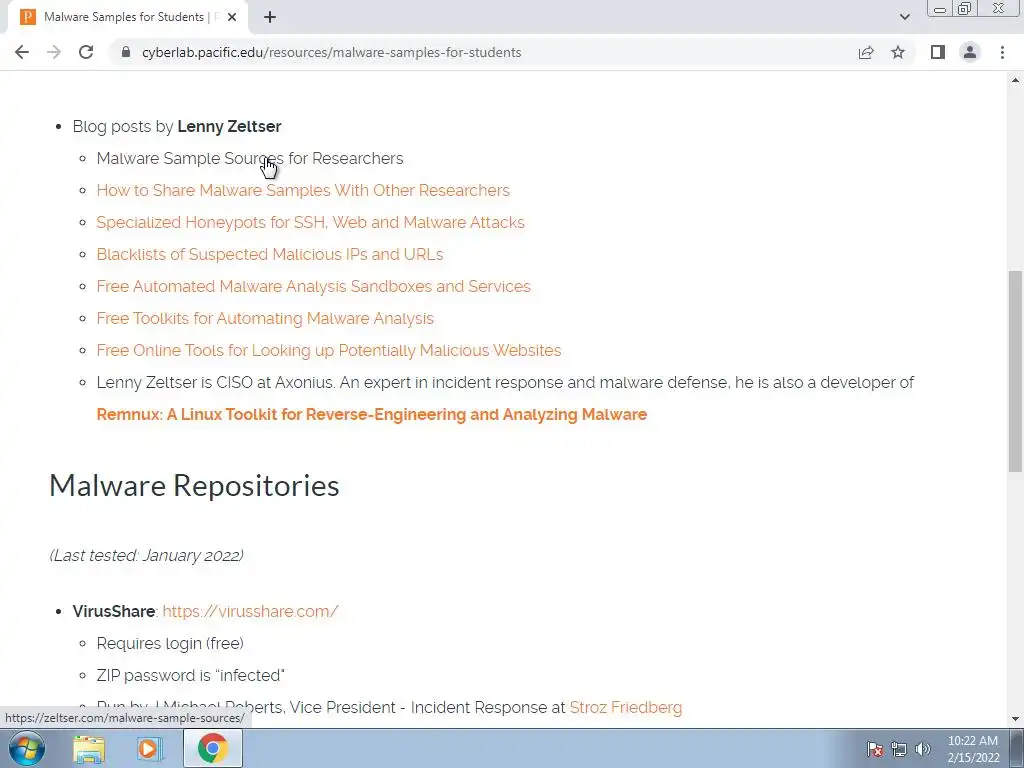Screen dimensions: 1024x768
Task: Click the VirusShare bold label
Action: pyautogui.click(x=114, y=611)
